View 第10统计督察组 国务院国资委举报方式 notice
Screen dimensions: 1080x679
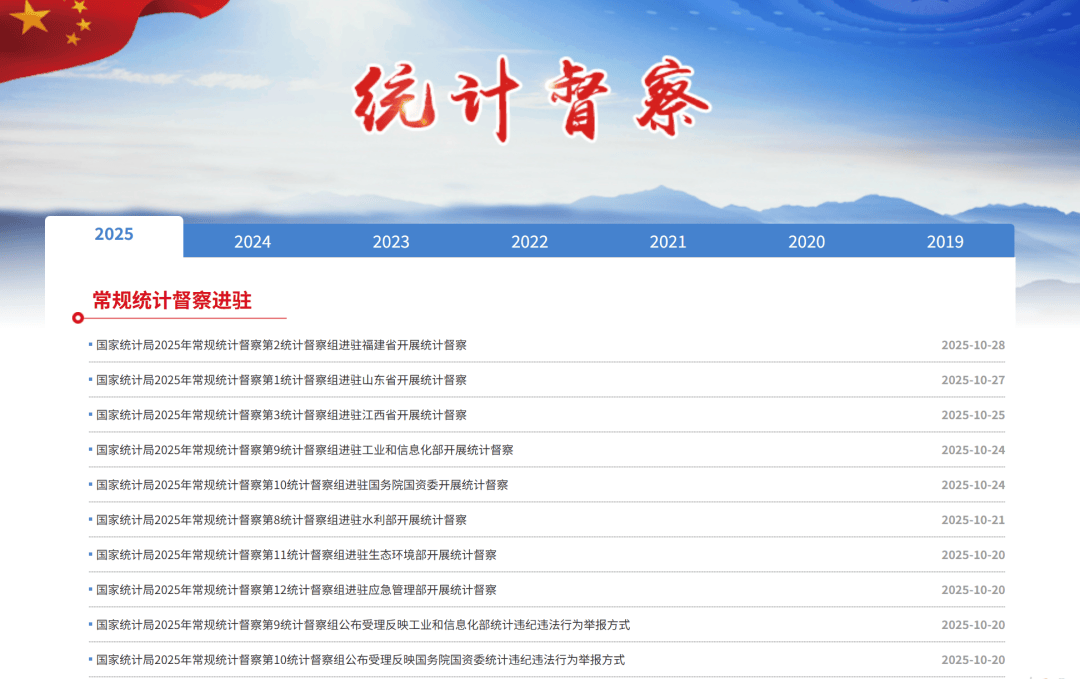[360, 660]
